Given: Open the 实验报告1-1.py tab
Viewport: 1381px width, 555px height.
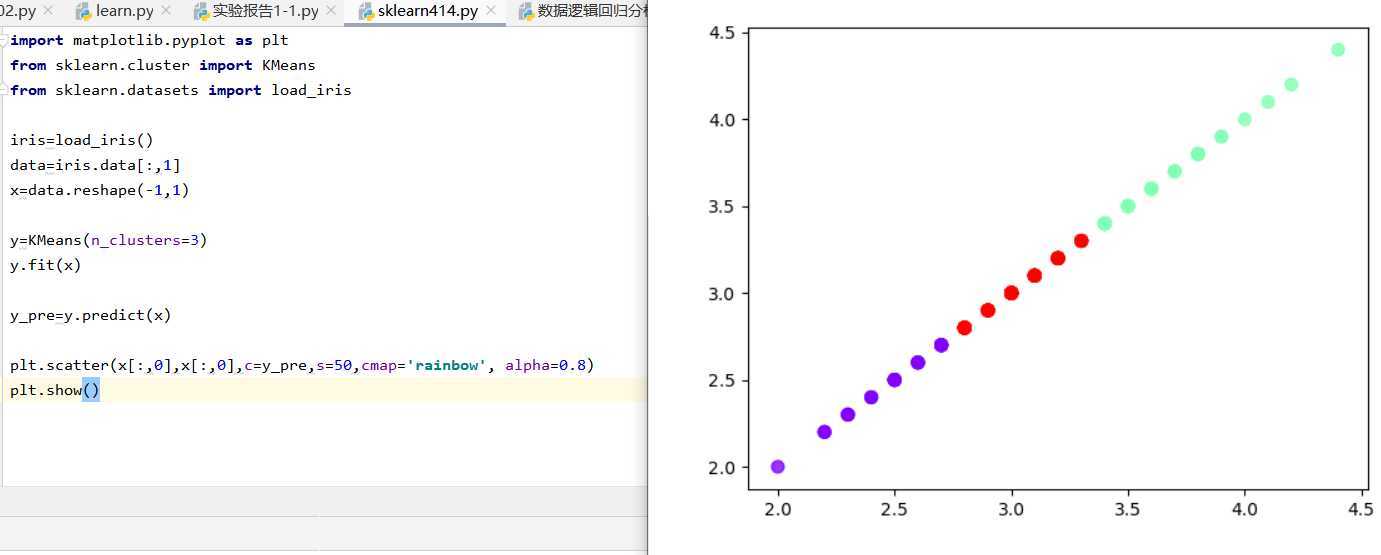Looking at the screenshot, I should (265, 12).
